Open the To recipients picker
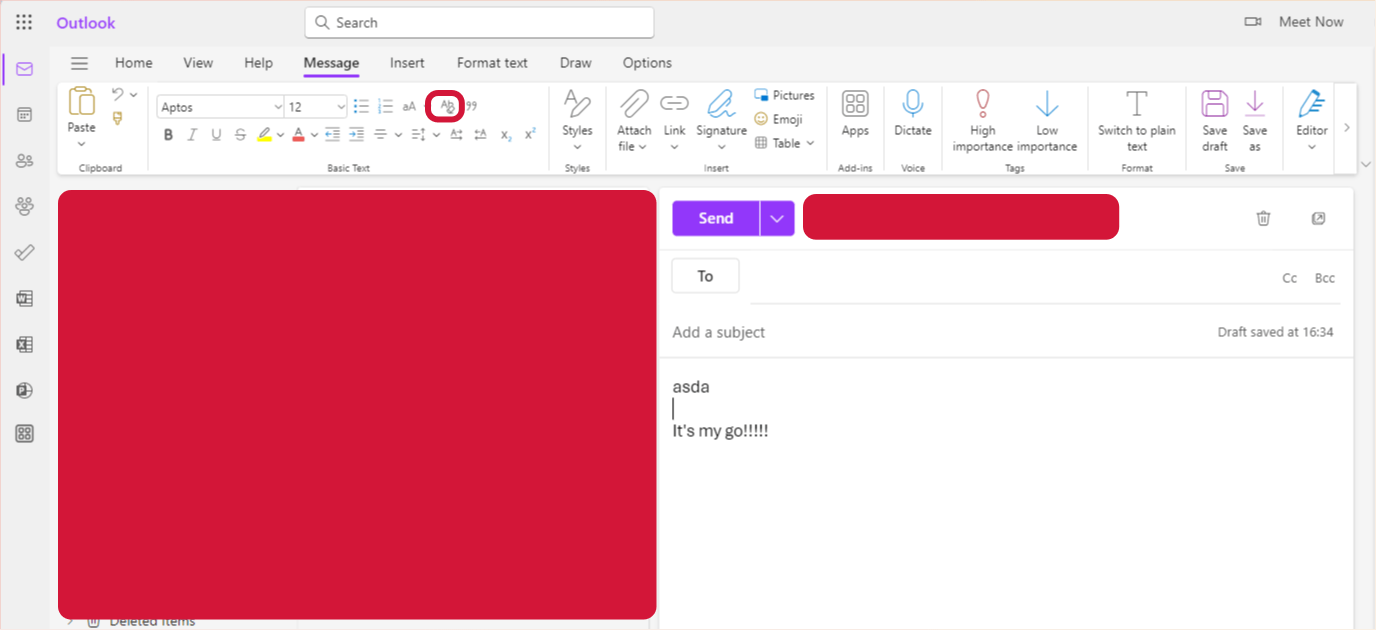This screenshot has width=1376, height=630. (705, 276)
